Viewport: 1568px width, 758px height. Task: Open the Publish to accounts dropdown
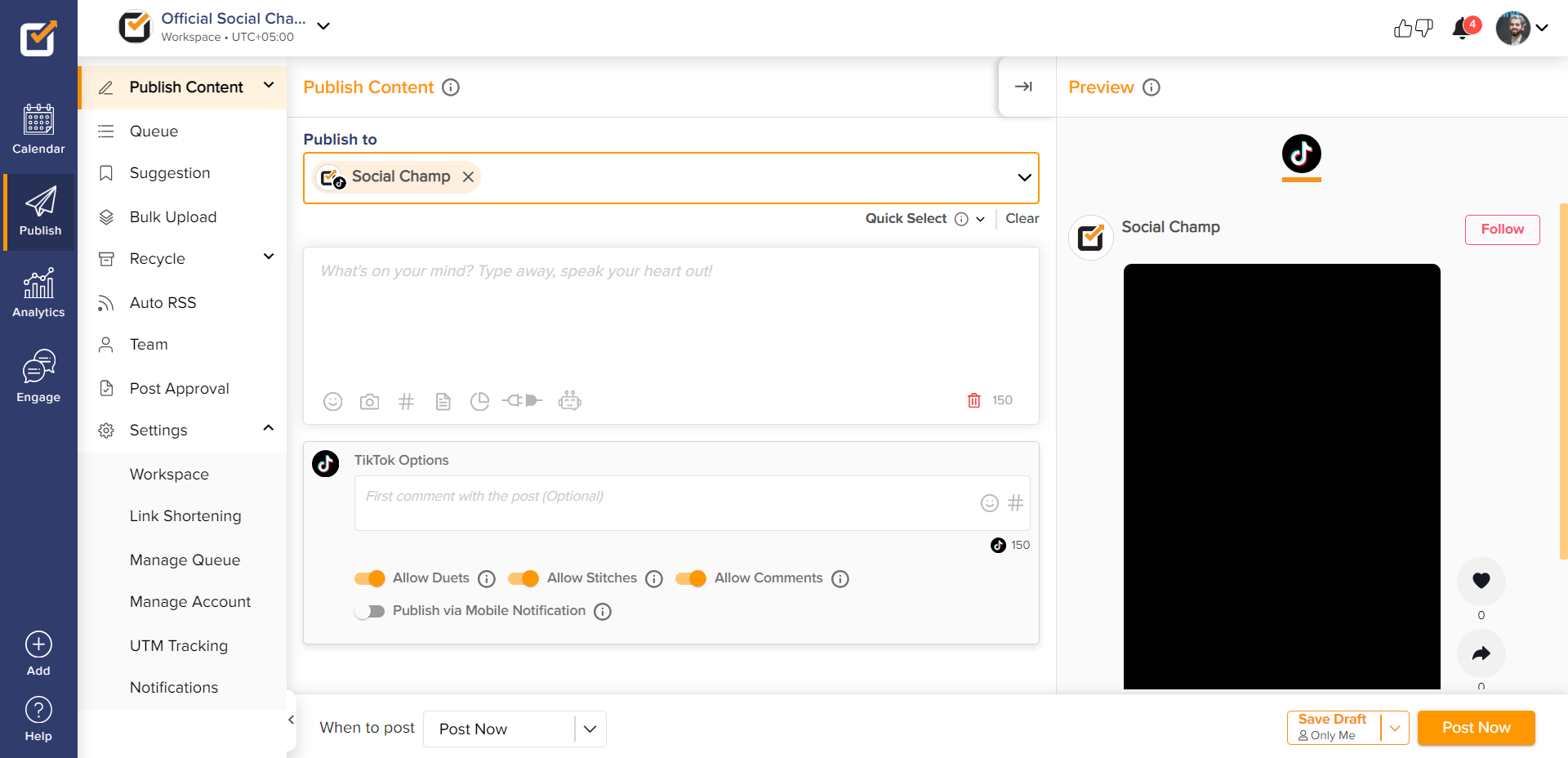pos(1024,178)
